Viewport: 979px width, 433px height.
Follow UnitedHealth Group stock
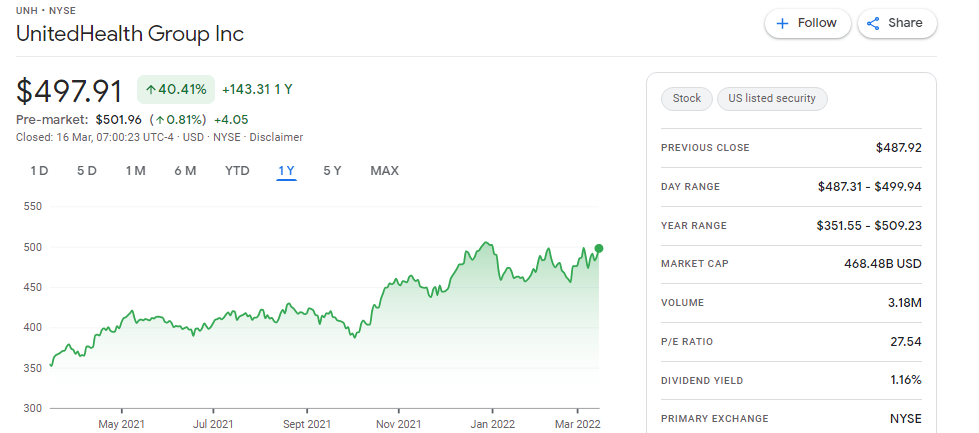808,24
